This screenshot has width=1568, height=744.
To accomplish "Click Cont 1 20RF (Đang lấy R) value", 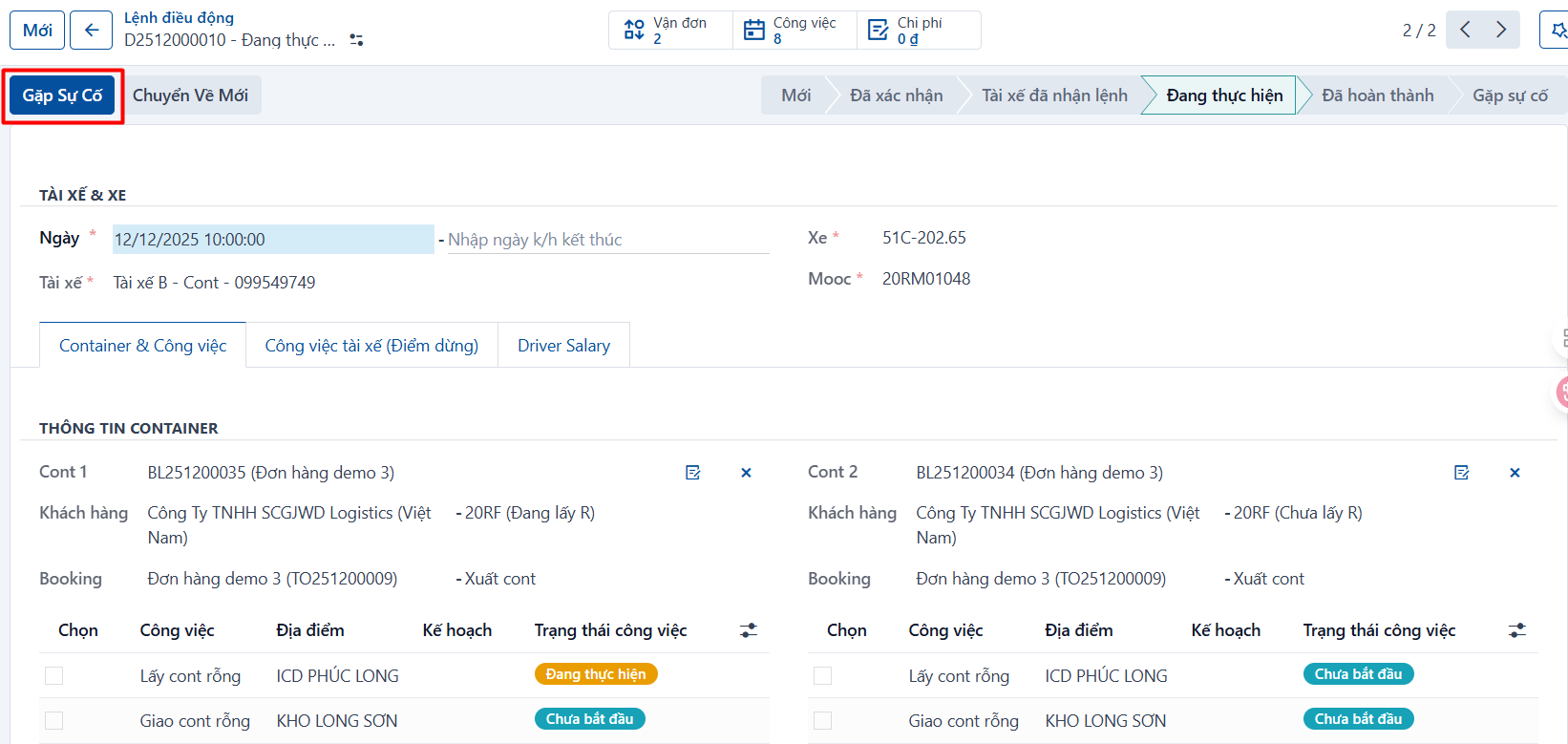I will click(x=530, y=513).
